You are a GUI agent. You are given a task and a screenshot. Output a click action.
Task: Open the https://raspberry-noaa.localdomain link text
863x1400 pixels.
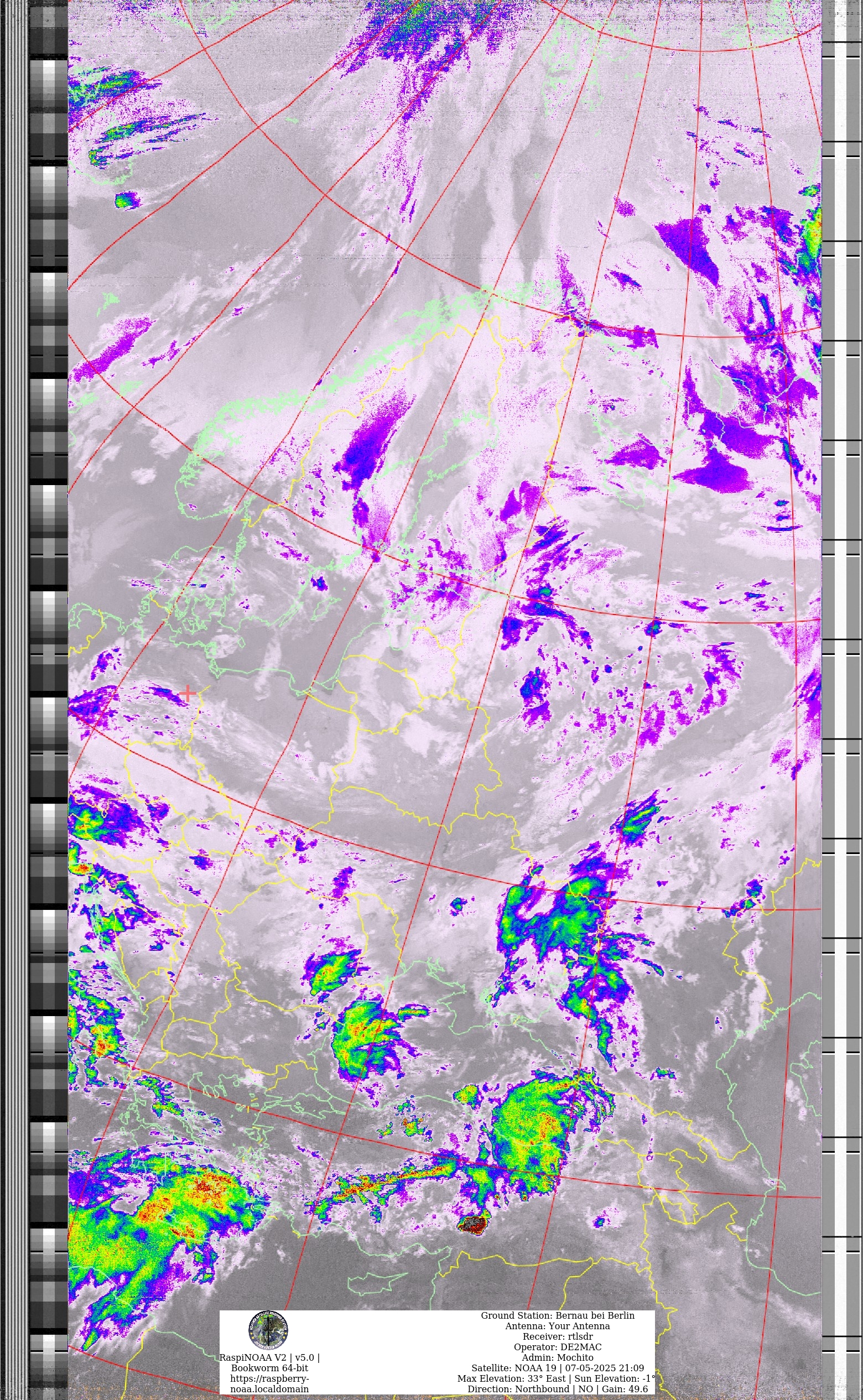pos(269,1383)
